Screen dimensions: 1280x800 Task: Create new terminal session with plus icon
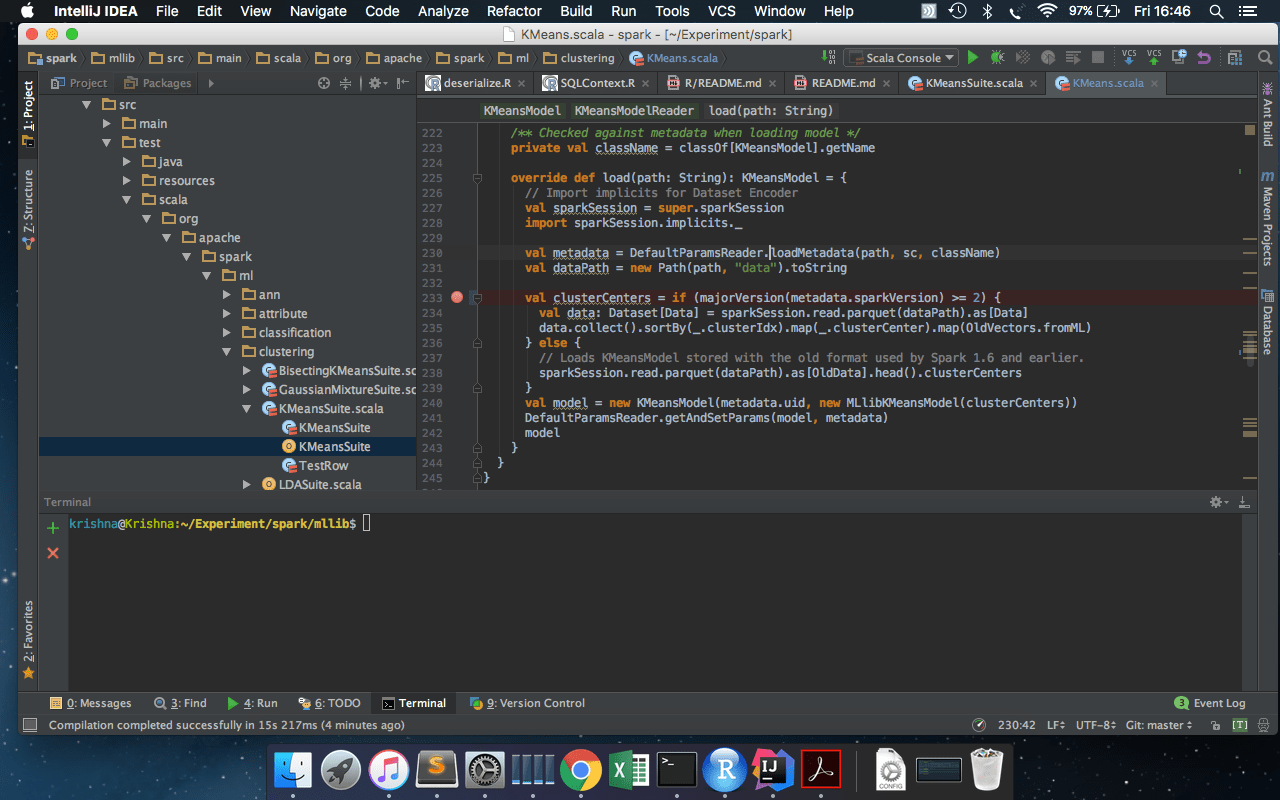(53, 527)
